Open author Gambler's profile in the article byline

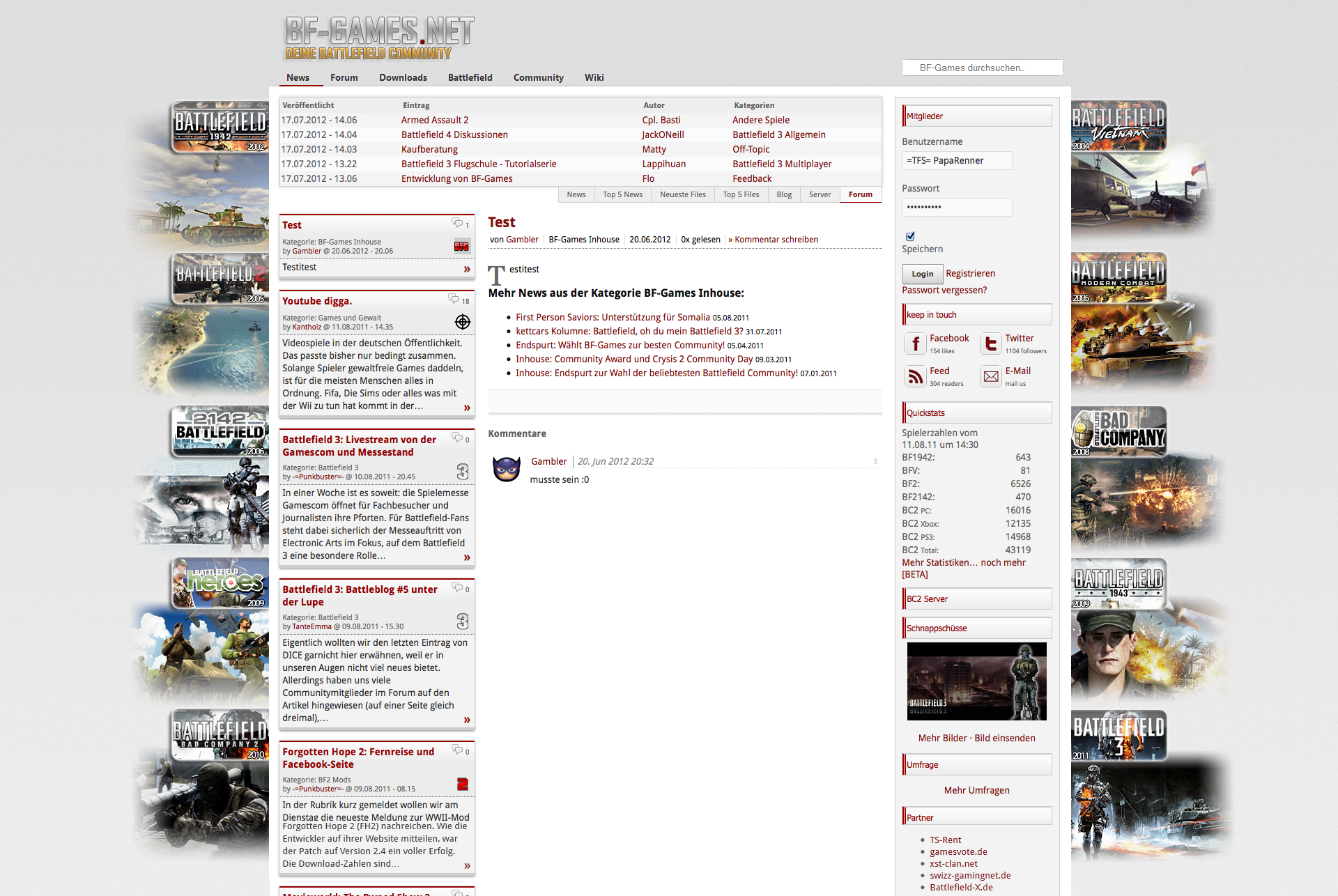(522, 239)
